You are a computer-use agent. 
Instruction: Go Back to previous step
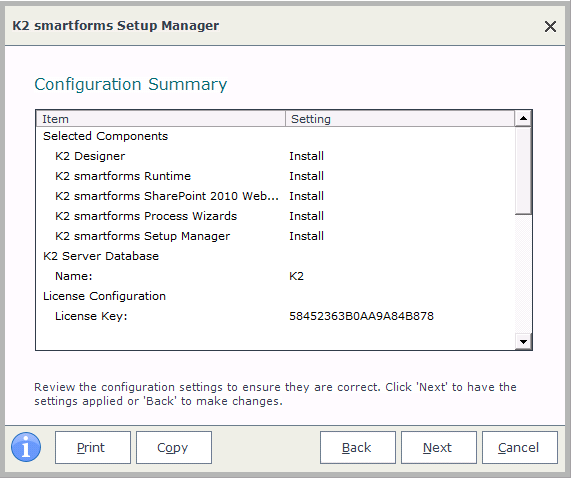point(358,447)
